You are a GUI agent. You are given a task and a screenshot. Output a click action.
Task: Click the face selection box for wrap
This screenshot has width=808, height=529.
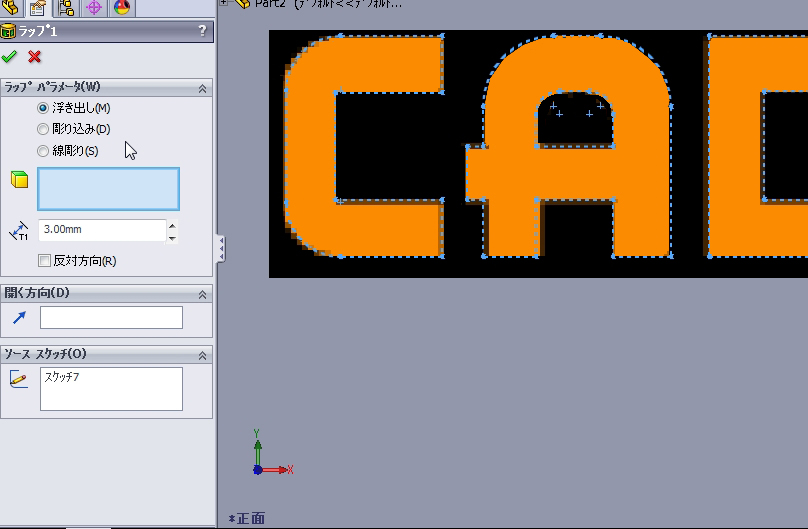click(108, 189)
